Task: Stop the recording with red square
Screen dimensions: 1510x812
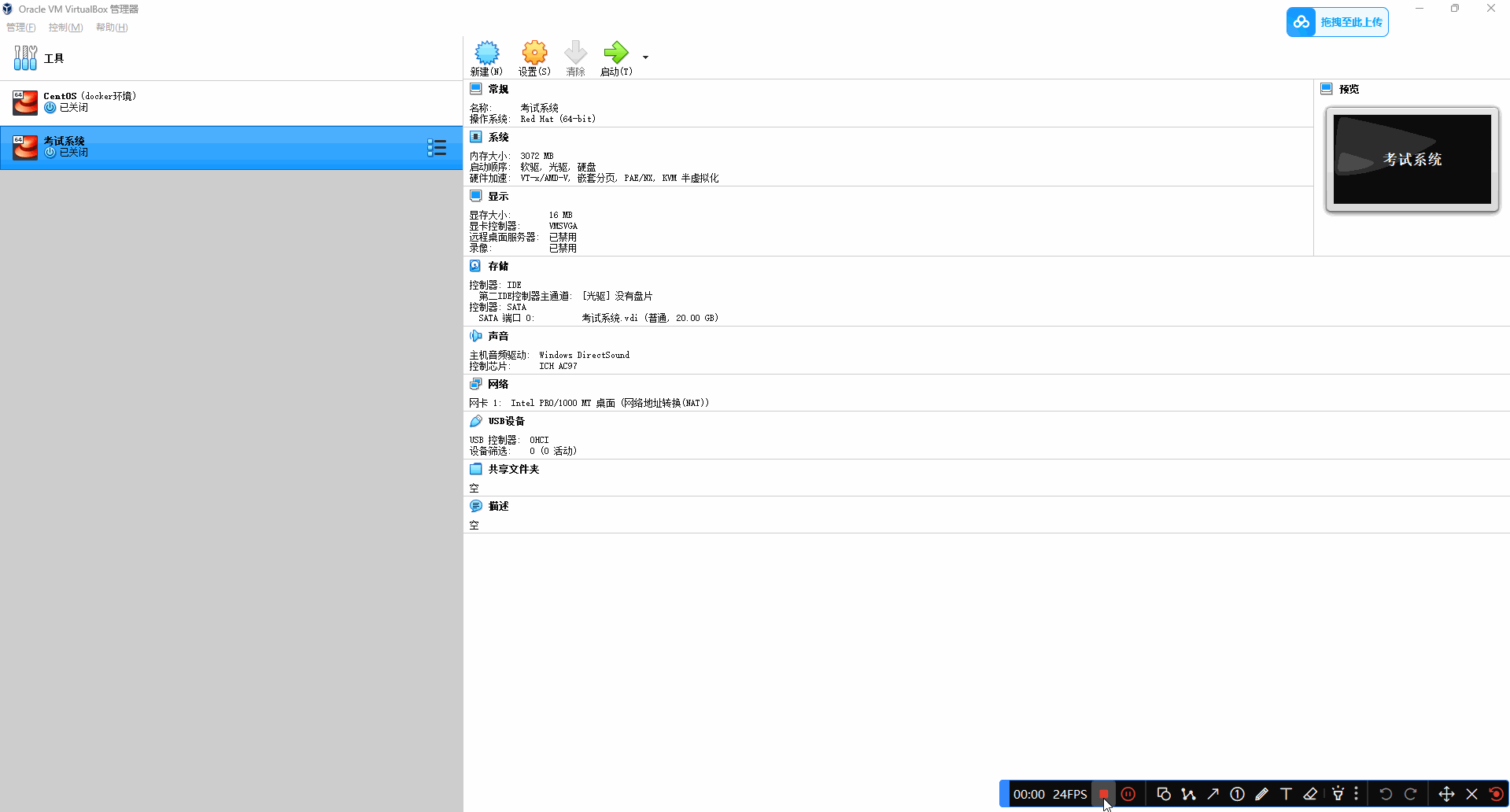Action: click(1104, 794)
